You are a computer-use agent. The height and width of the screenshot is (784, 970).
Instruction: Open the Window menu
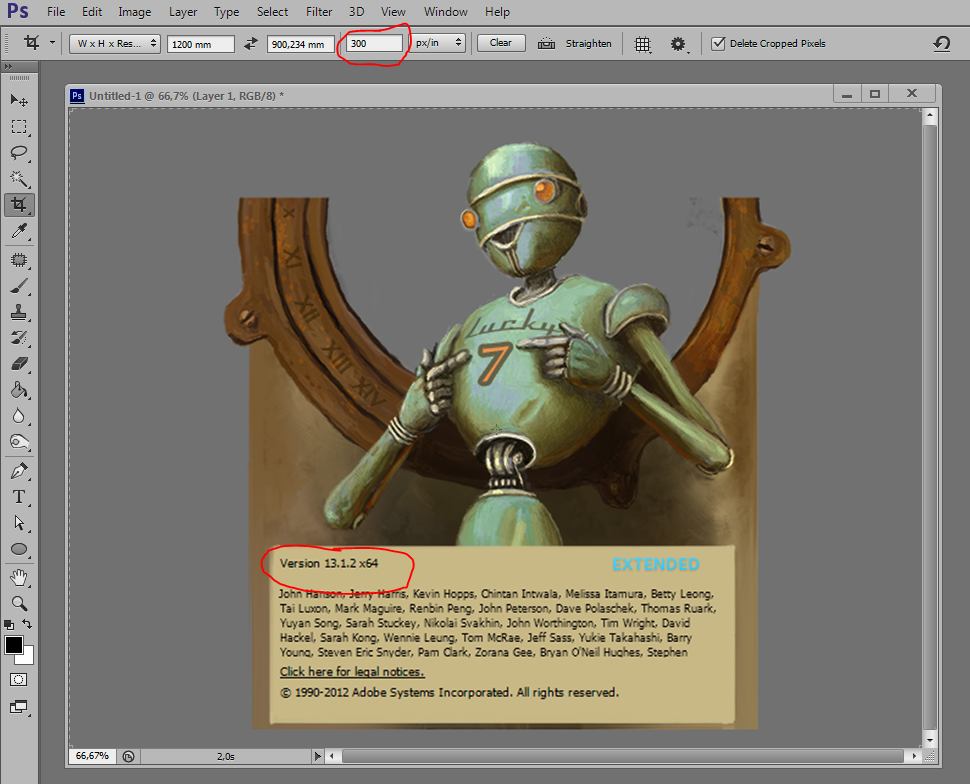click(x=445, y=12)
